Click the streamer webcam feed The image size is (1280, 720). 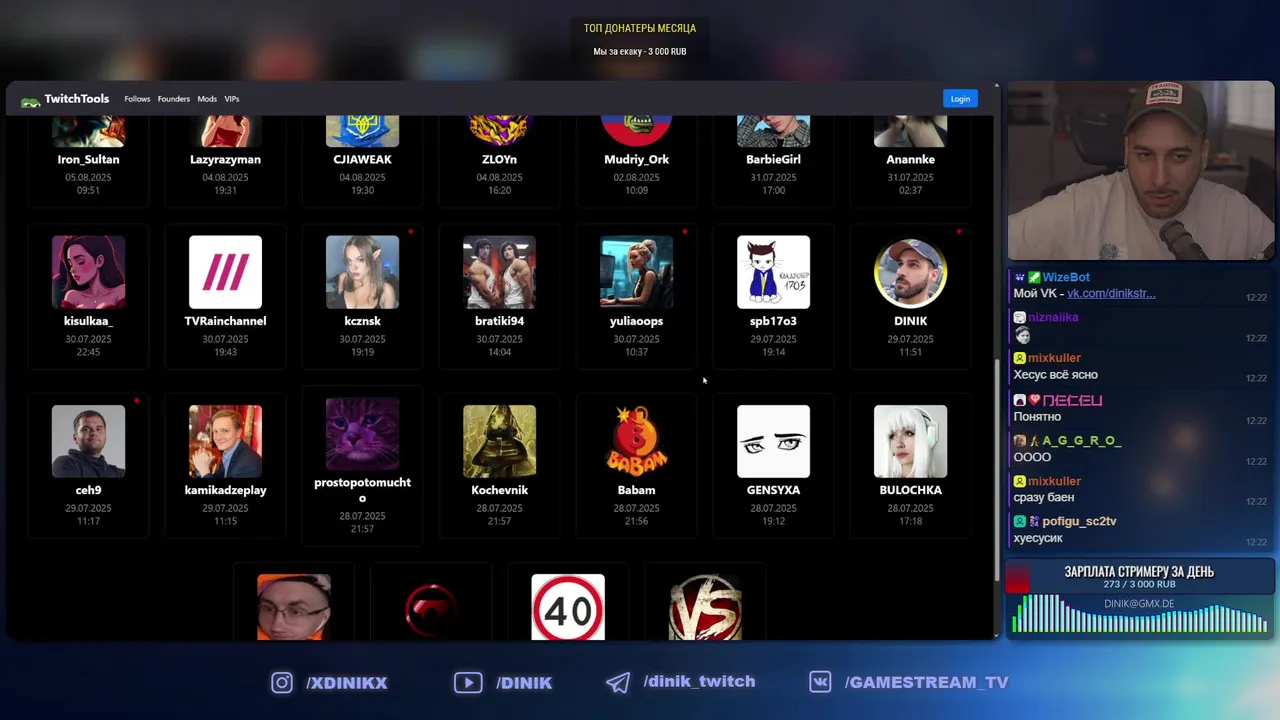[x=1140, y=171]
